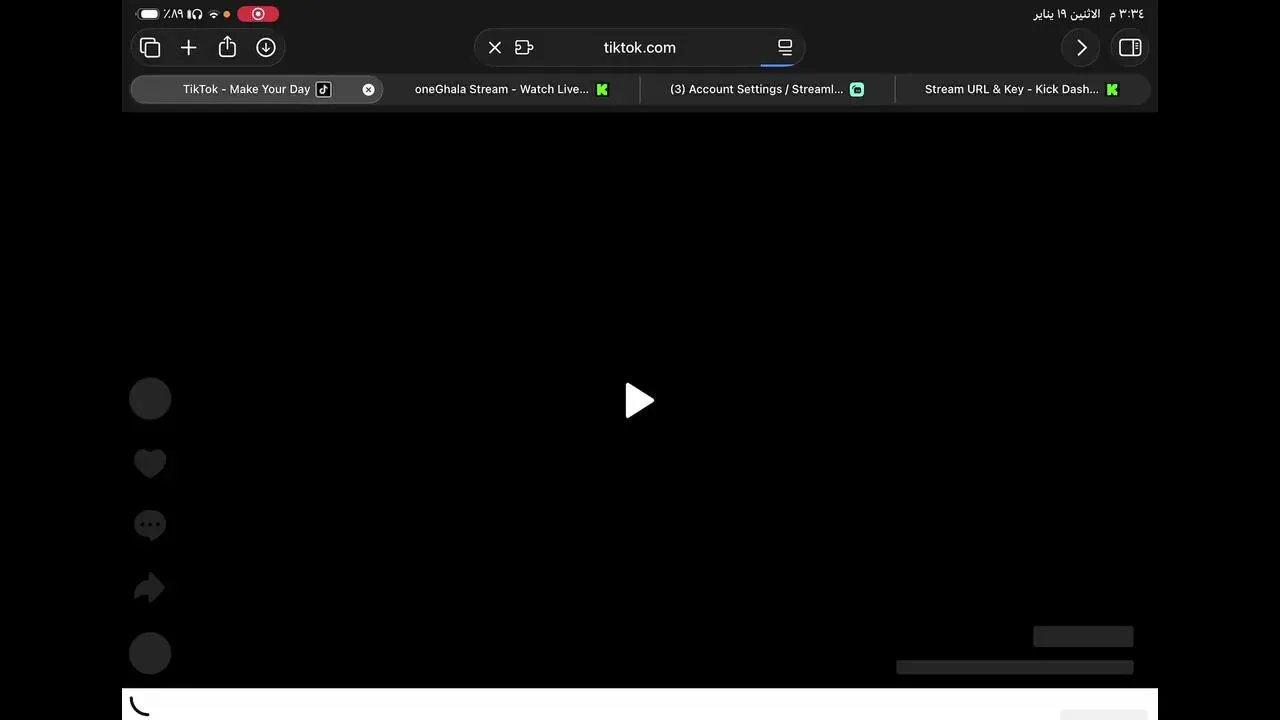Screen dimensions: 1280x720
Task: Play the TikTok video
Action: click(x=640, y=400)
